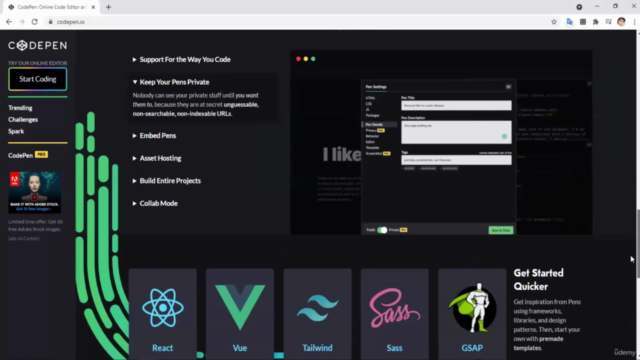
Task: Click the Adobe Stock limited time offer text
Action: point(36,225)
